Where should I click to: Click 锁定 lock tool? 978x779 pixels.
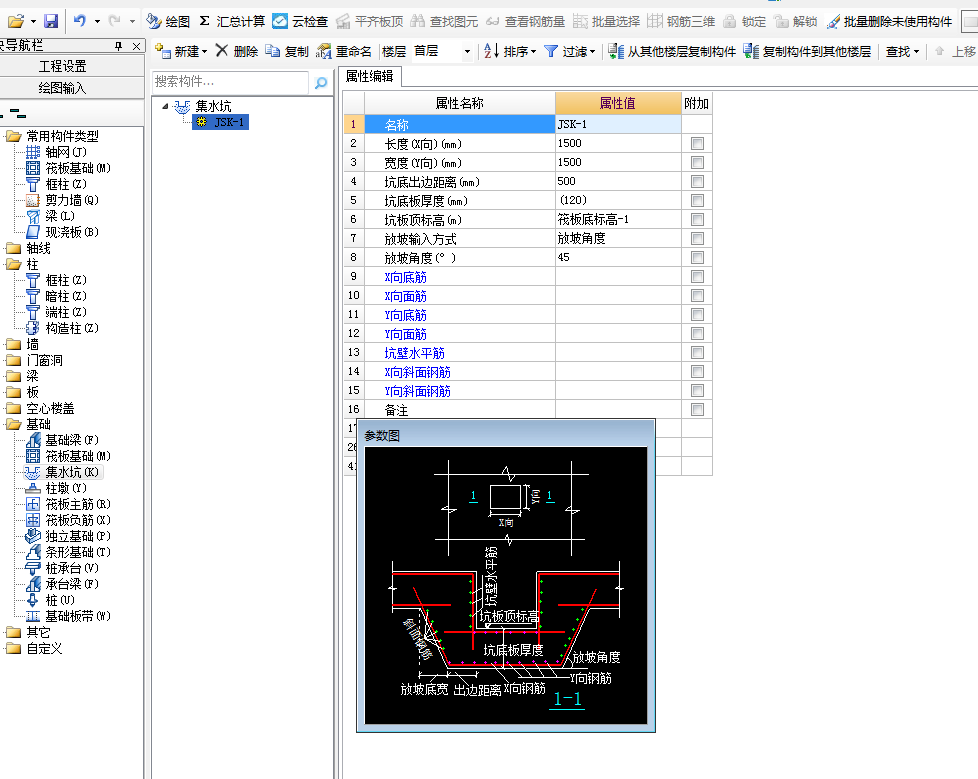pyautogui.click(x=744, y=21)
